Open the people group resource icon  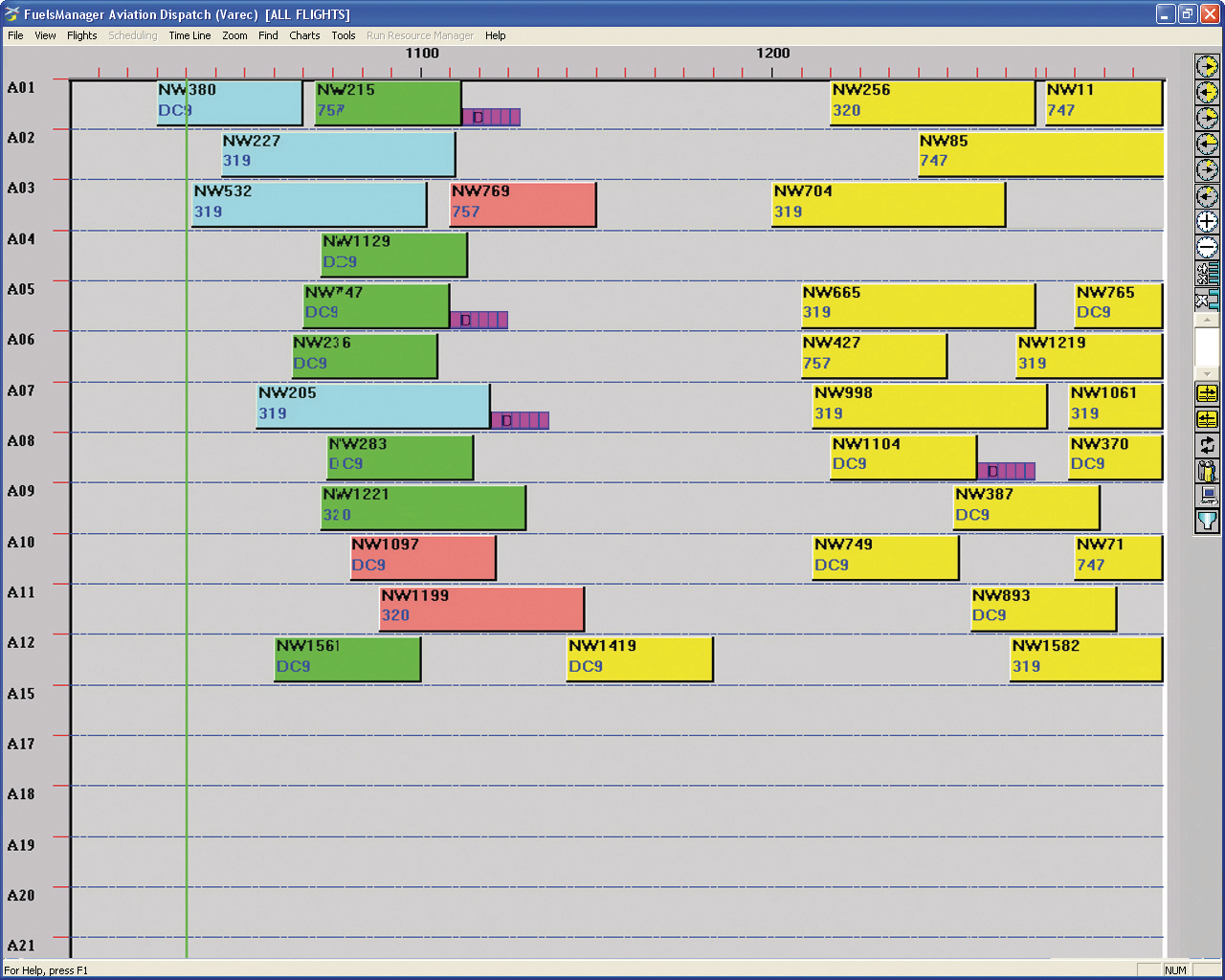(1207, 471)
